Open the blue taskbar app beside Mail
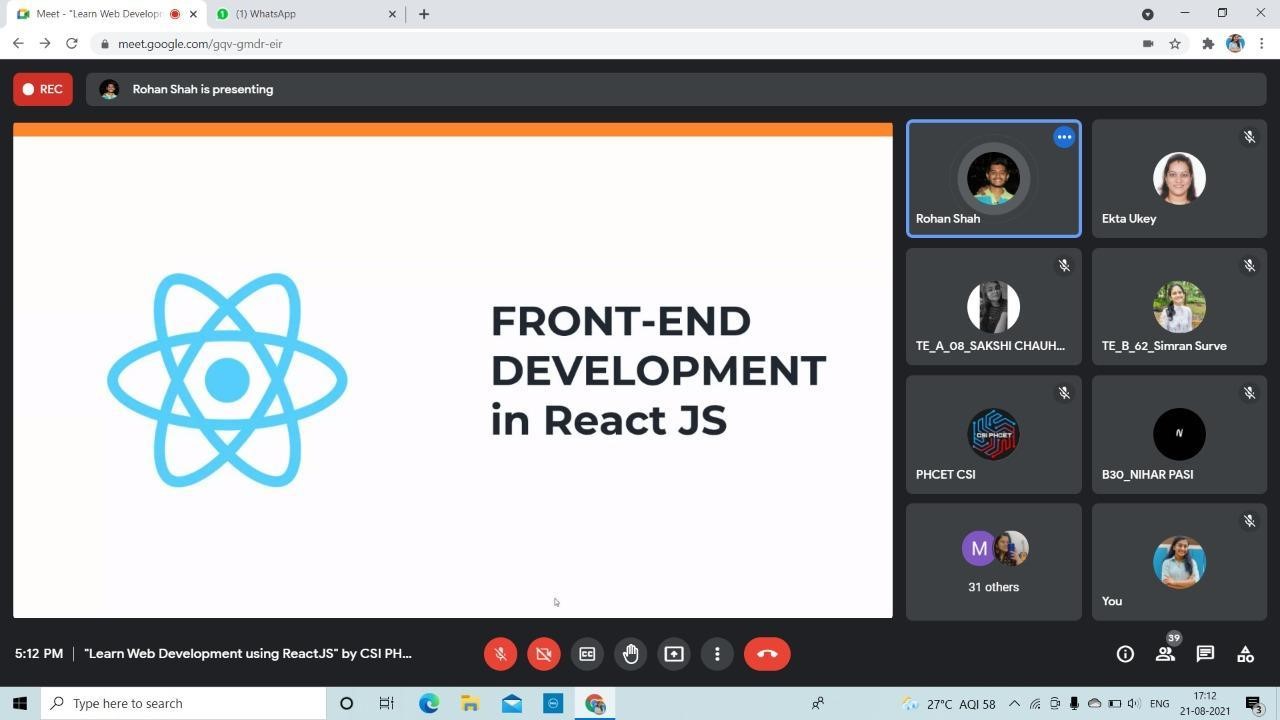 click(553, 704)
